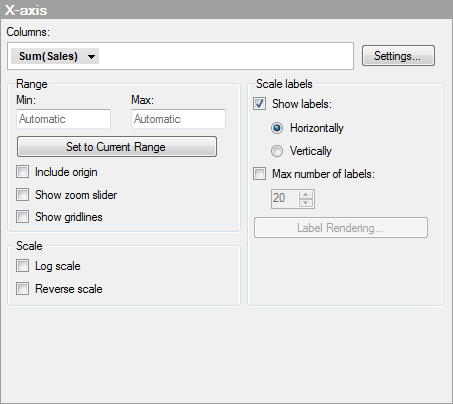The image size is (453, 404).
Task: Enable Max number of labels checkbox
Action: tap(259, 174)
